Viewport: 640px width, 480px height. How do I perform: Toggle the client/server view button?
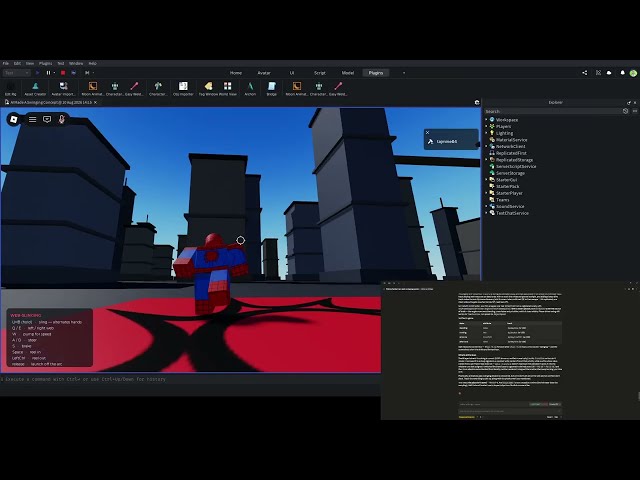(73, 73)
